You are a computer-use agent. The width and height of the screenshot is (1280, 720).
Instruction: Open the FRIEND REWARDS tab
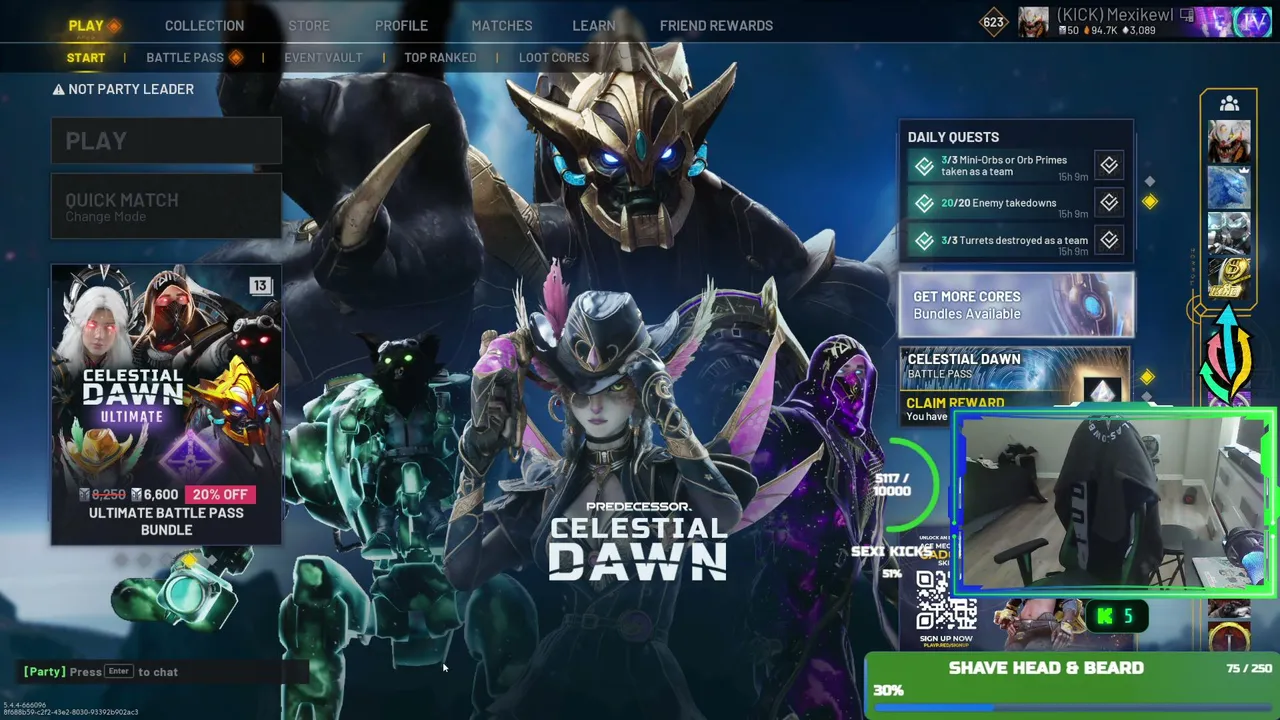(x=716, y=26)
